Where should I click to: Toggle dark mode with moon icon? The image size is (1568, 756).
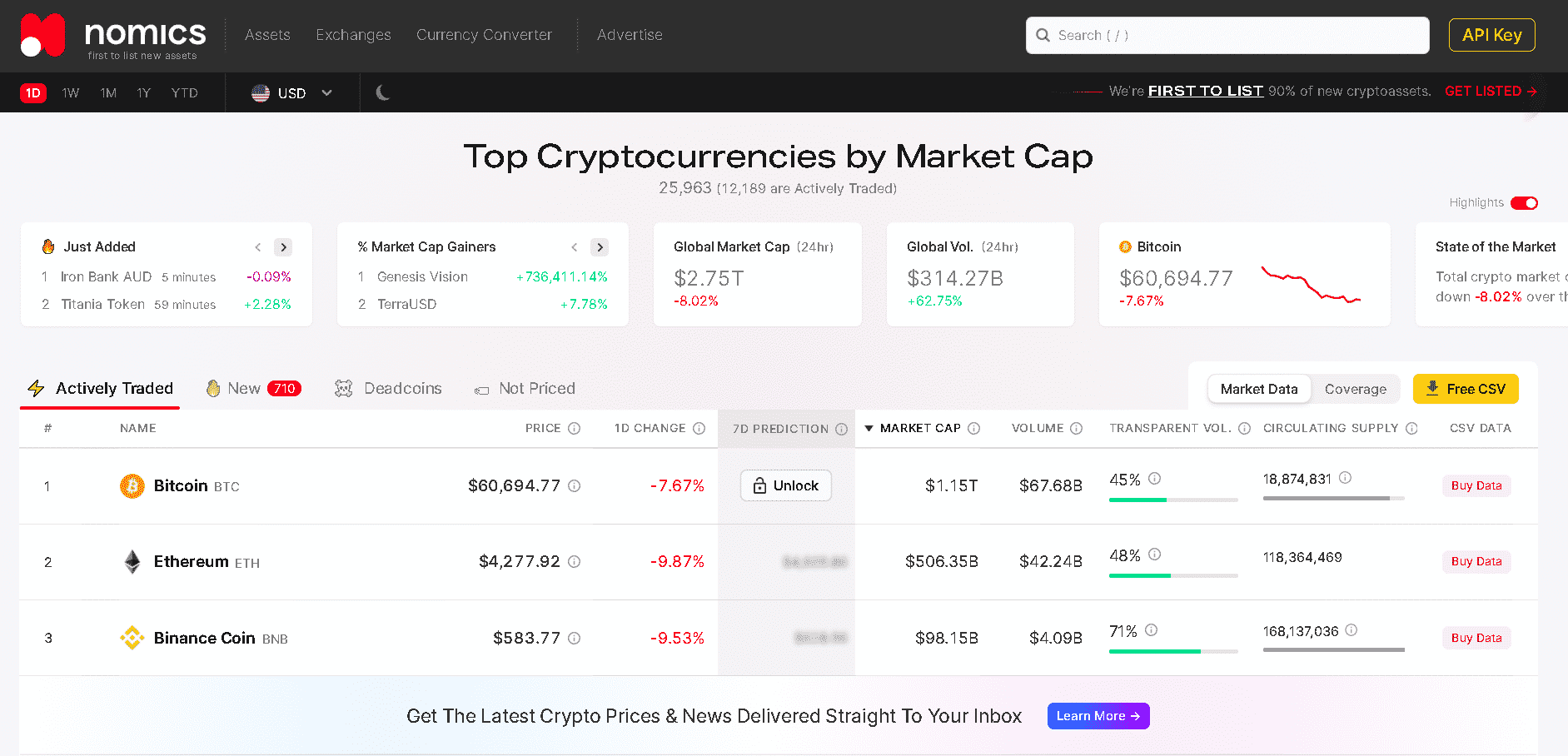coord(383,92)
